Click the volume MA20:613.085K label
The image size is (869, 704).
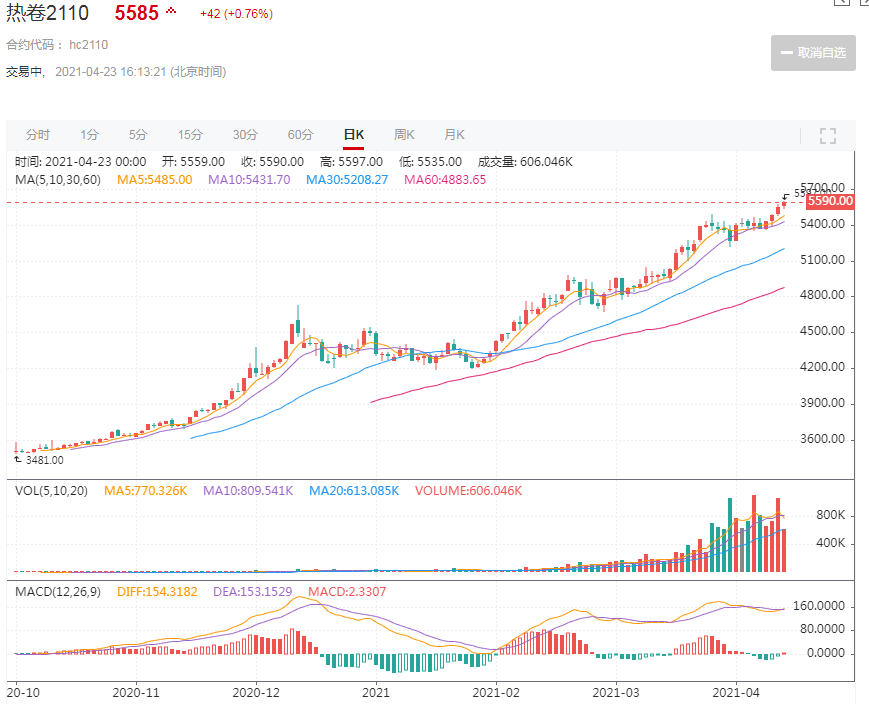(x=354, y=491)
